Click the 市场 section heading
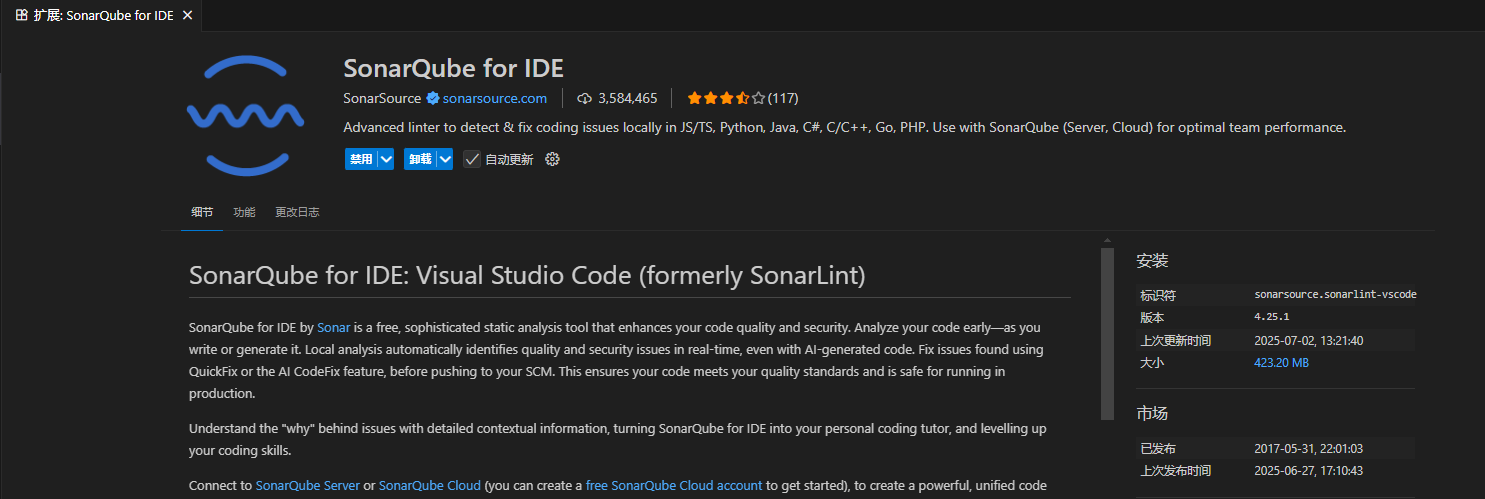Viewport: 1485px width, 499px height. point(1152,413)
